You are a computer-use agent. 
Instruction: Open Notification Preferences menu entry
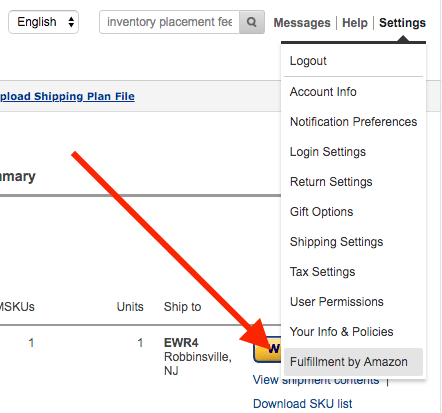click(x=353, y=122)
